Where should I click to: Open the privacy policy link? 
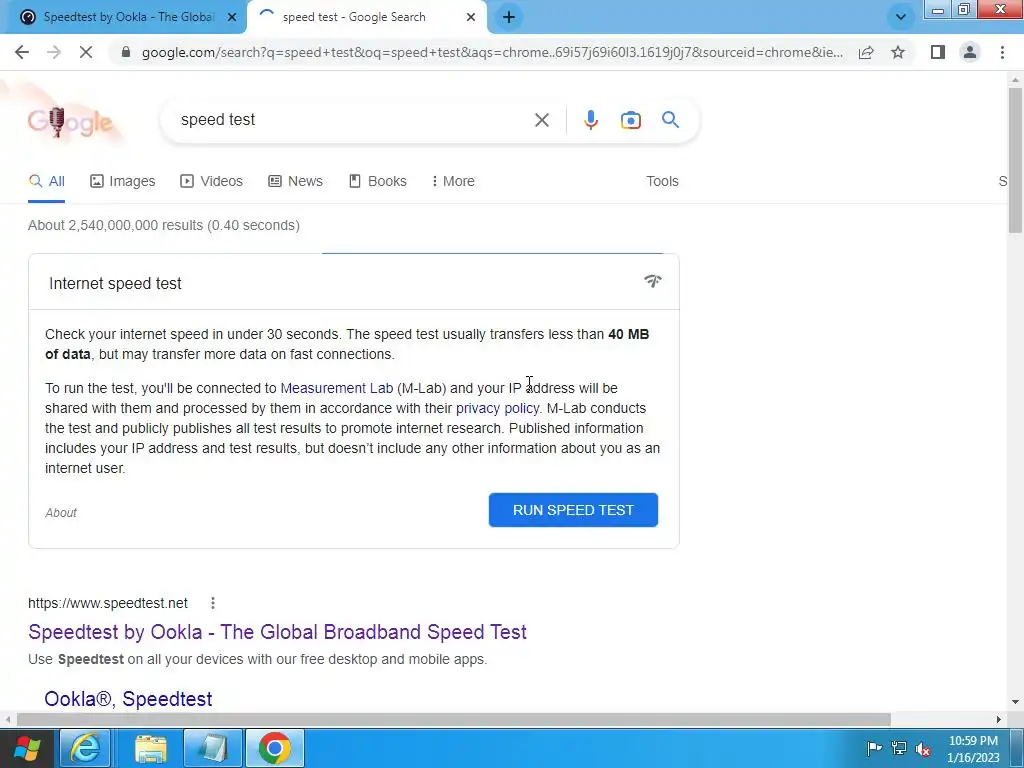point(498,408)
